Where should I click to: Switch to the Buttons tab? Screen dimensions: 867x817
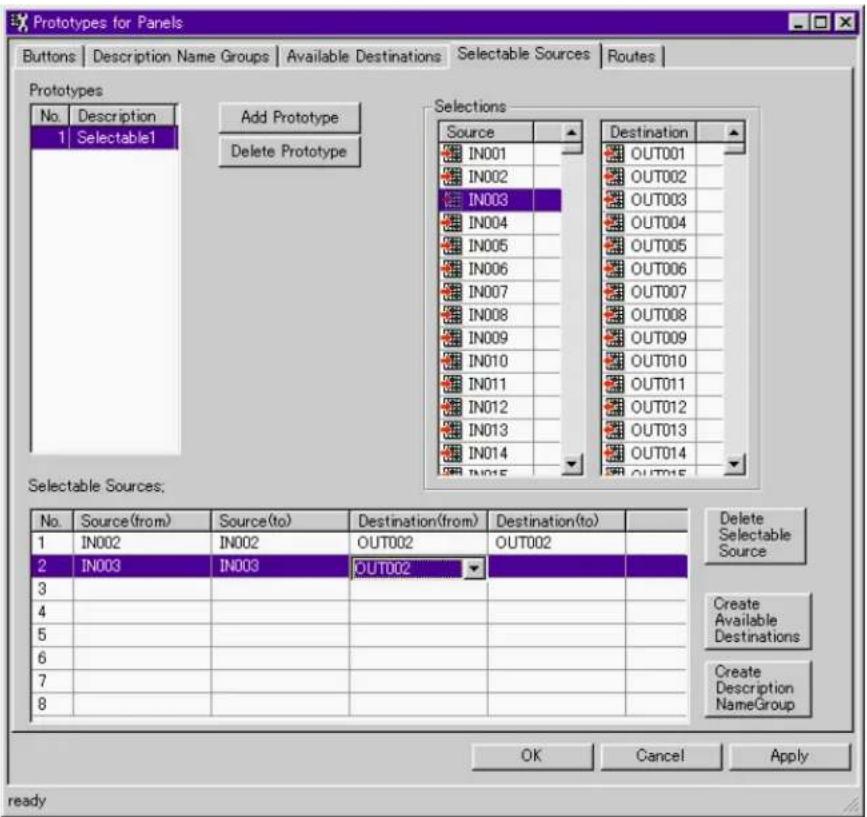coord(49,56)
